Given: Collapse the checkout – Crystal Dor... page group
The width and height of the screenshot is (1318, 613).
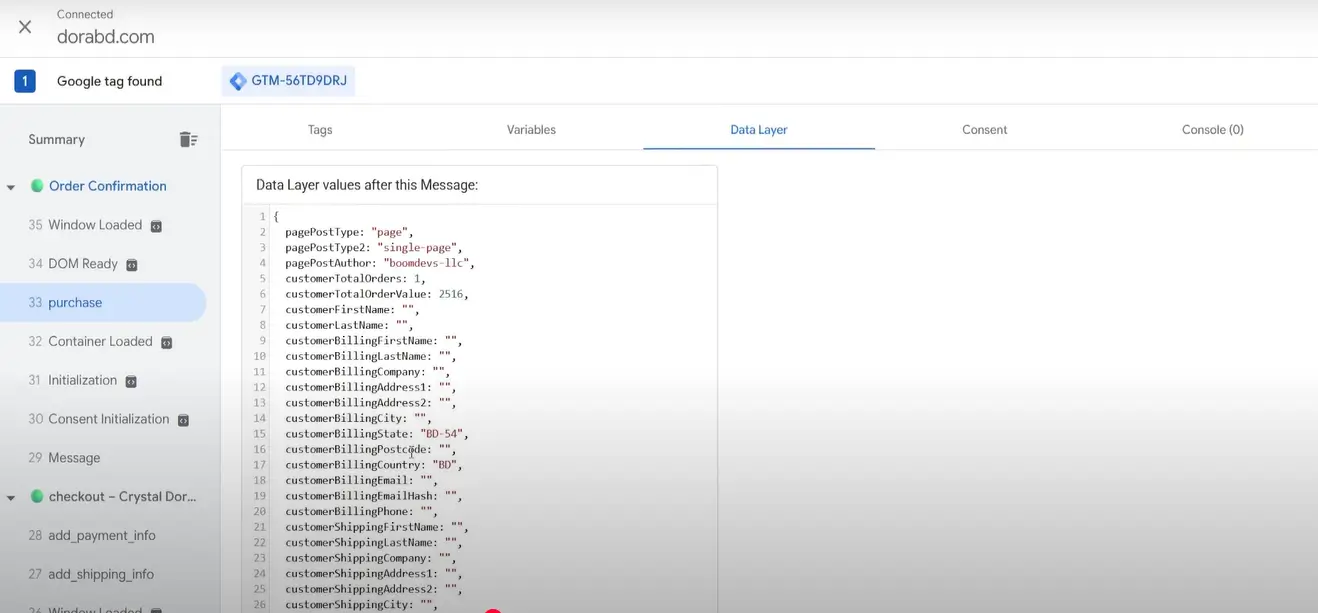Looking at the screenshot, I should pyautogui.click(x=11, y=497).
